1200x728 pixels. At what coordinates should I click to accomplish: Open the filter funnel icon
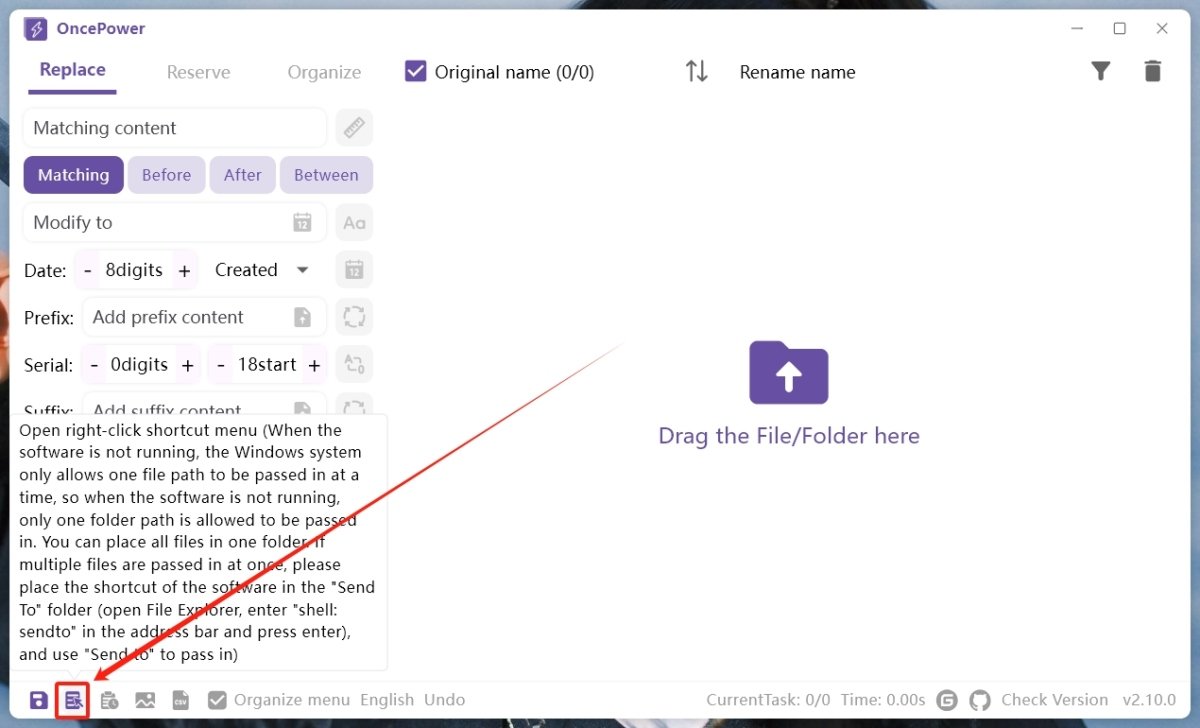click(x=1100, y=71)
